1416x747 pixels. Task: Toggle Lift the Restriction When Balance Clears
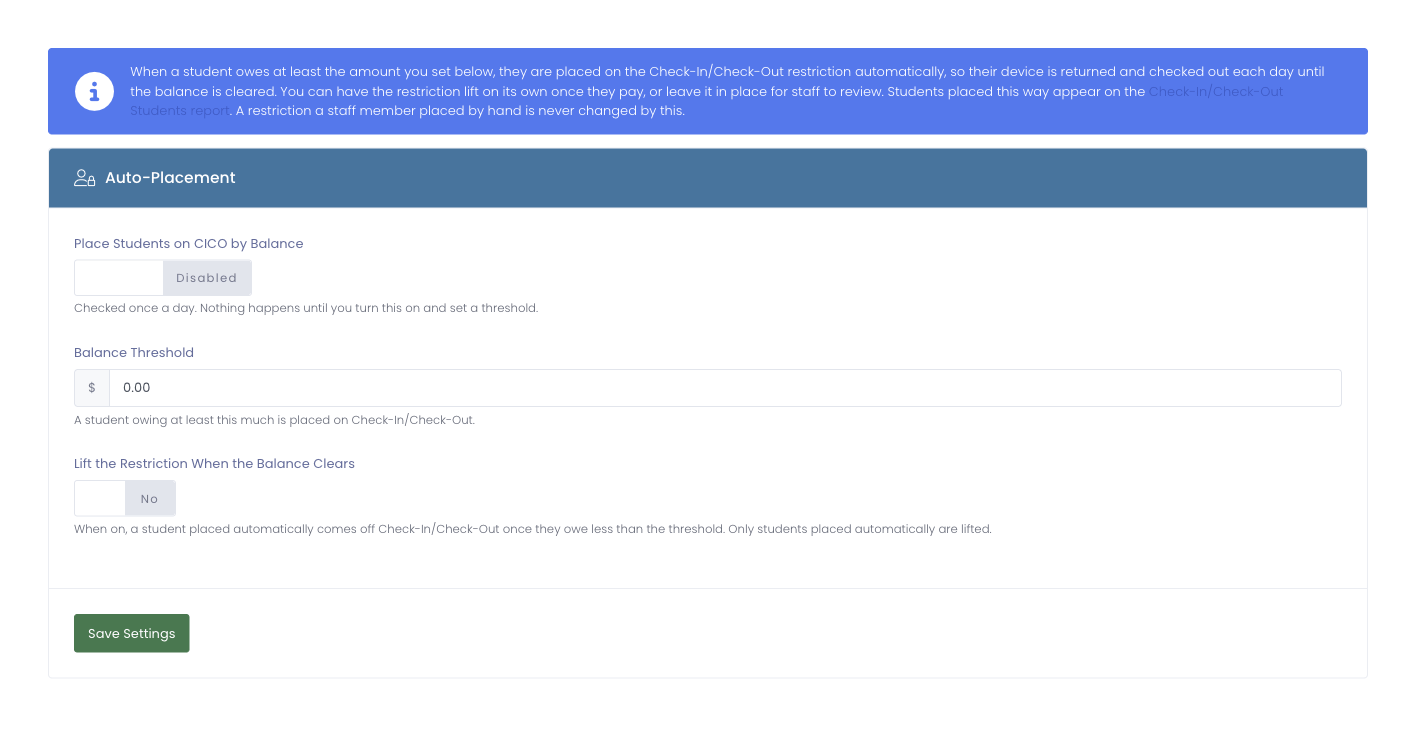pos(125,498)
